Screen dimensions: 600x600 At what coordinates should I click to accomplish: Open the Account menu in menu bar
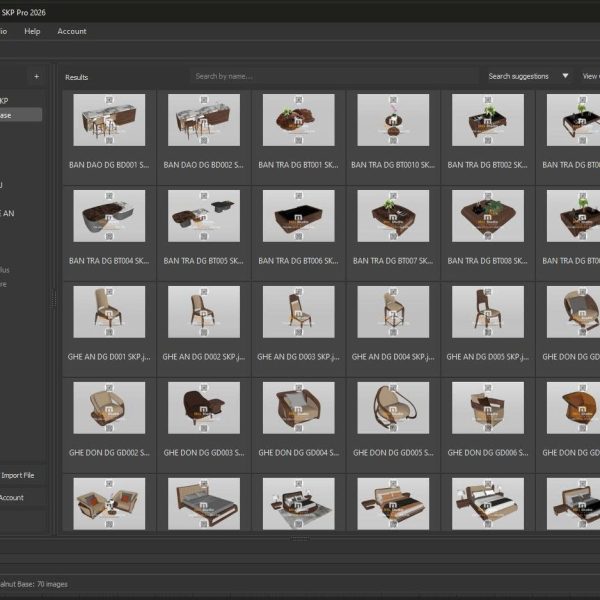[x=72, y=31]
